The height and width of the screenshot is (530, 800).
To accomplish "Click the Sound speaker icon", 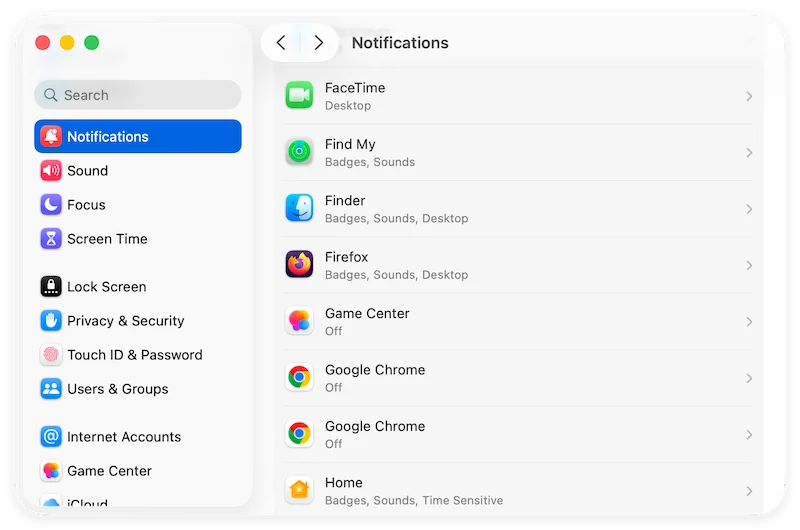I will pos(51,170).
